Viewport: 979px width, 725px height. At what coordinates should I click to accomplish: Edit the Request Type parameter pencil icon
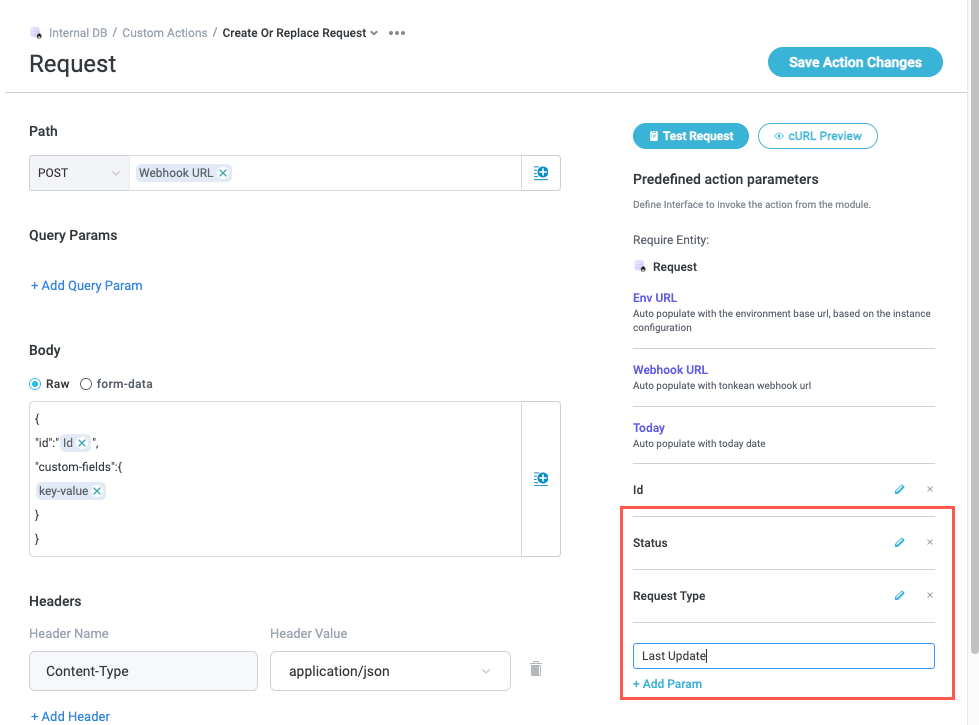point(899,596)
